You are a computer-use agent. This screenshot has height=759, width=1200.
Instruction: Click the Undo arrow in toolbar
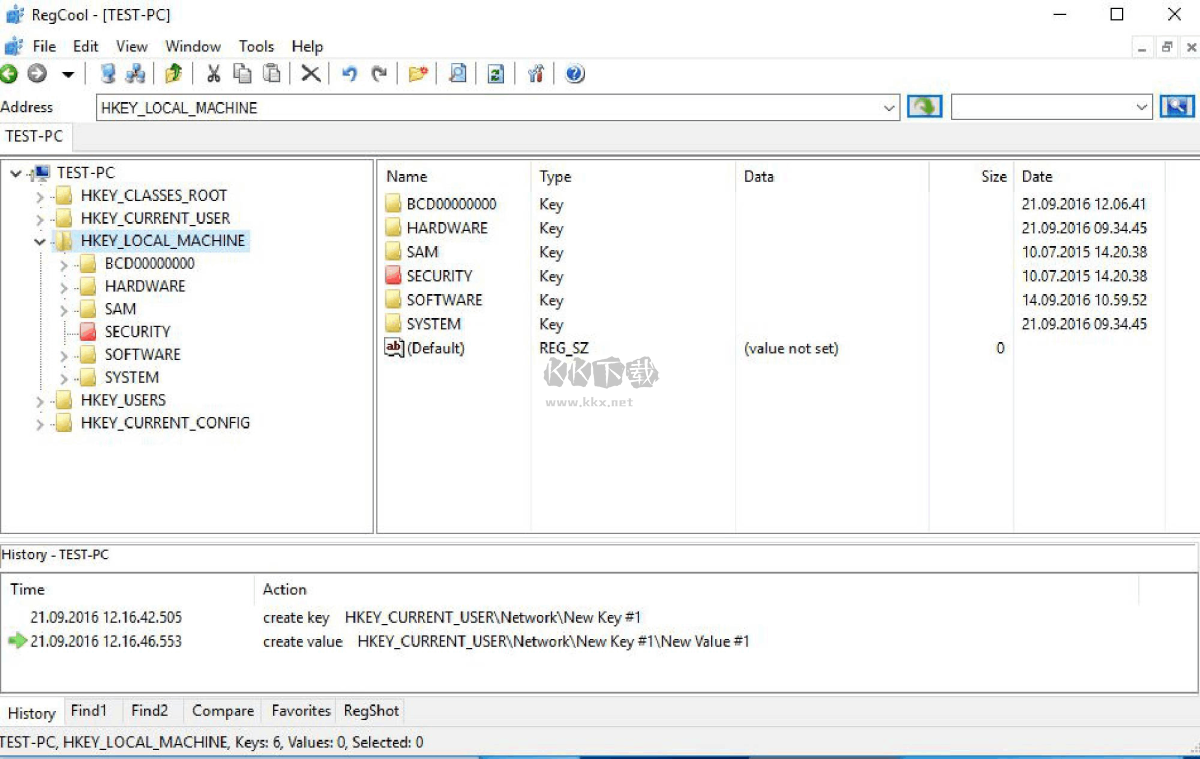(349, 74)
